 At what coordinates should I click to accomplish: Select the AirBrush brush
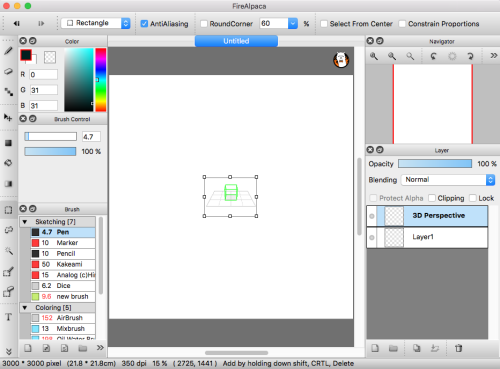coord(63,318)
